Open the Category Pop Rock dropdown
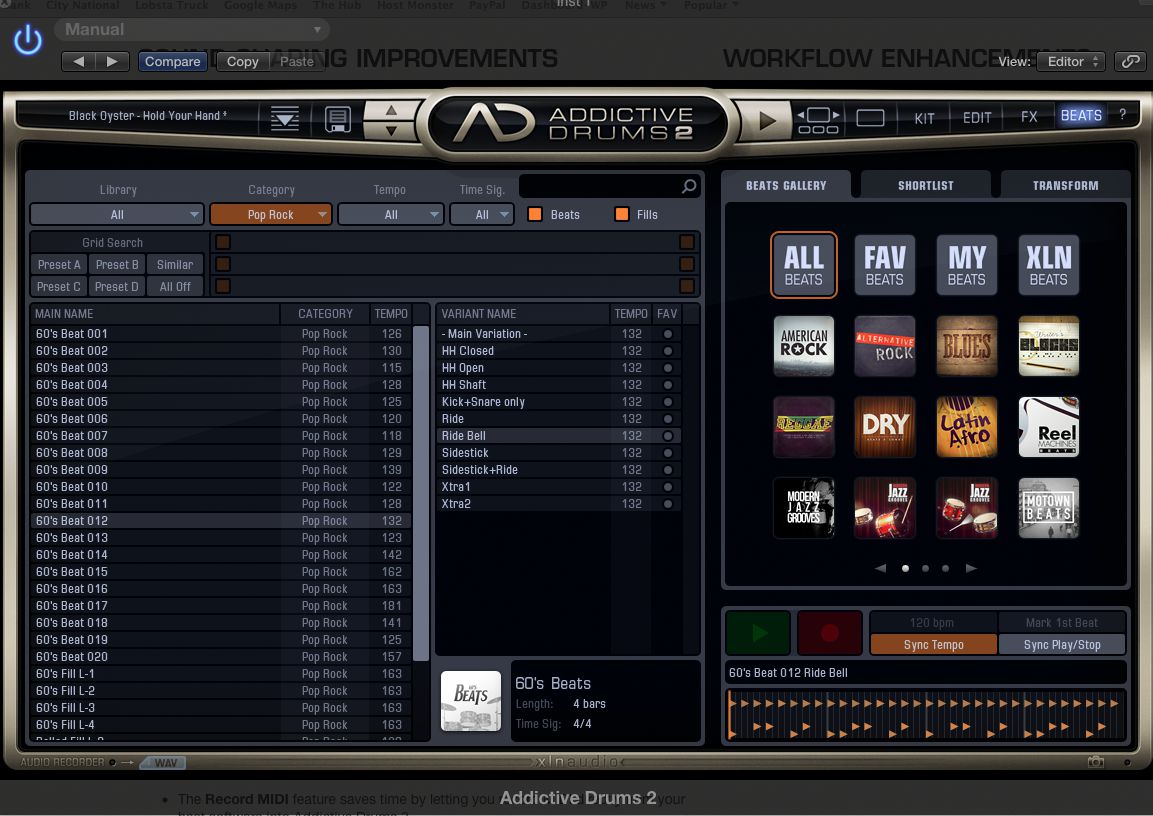 coord(271,215)
